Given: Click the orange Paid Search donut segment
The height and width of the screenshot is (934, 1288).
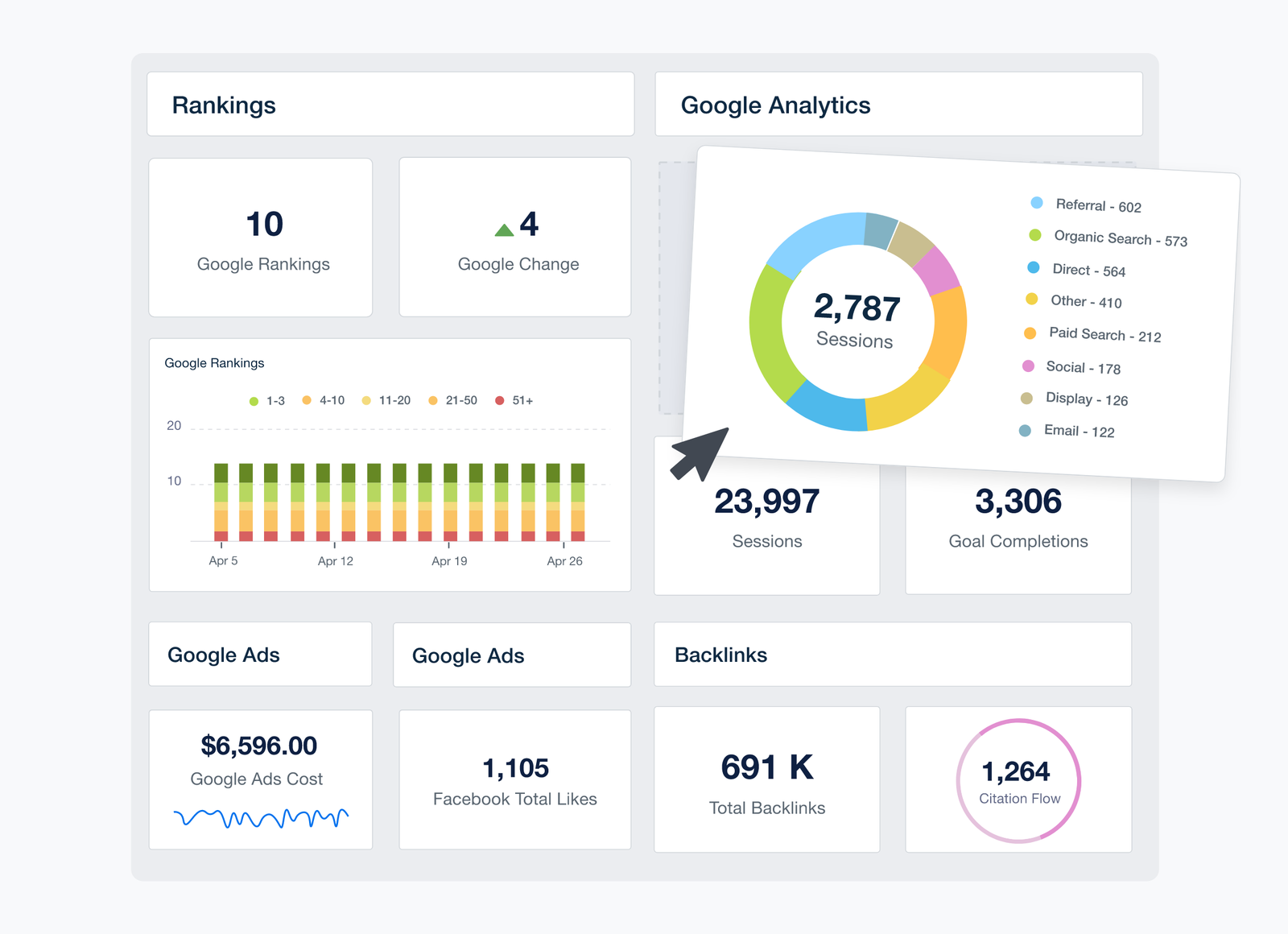Looking at the screenshot, I should click(948, 330).
